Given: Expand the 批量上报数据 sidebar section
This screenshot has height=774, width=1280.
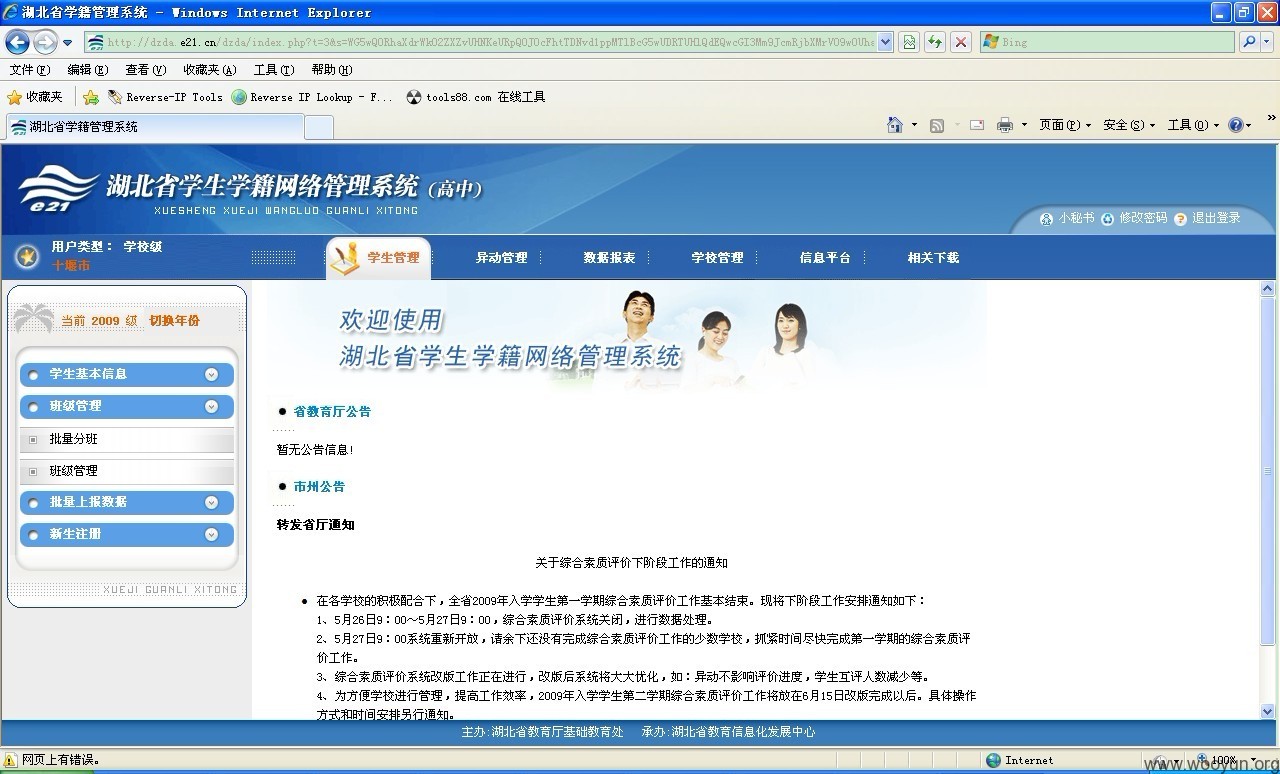Looking at the screenshot, I should pos(127,502).
